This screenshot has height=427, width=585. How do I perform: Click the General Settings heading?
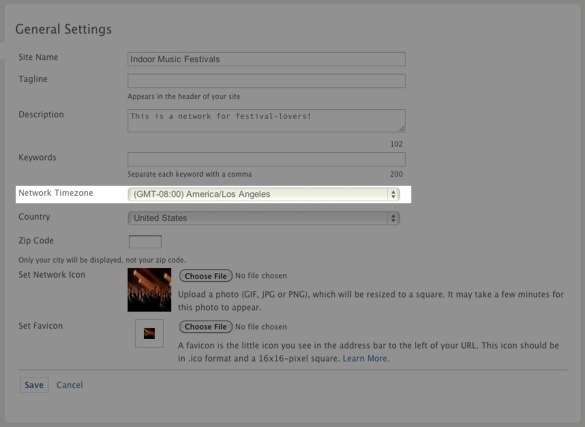(63, 29)
